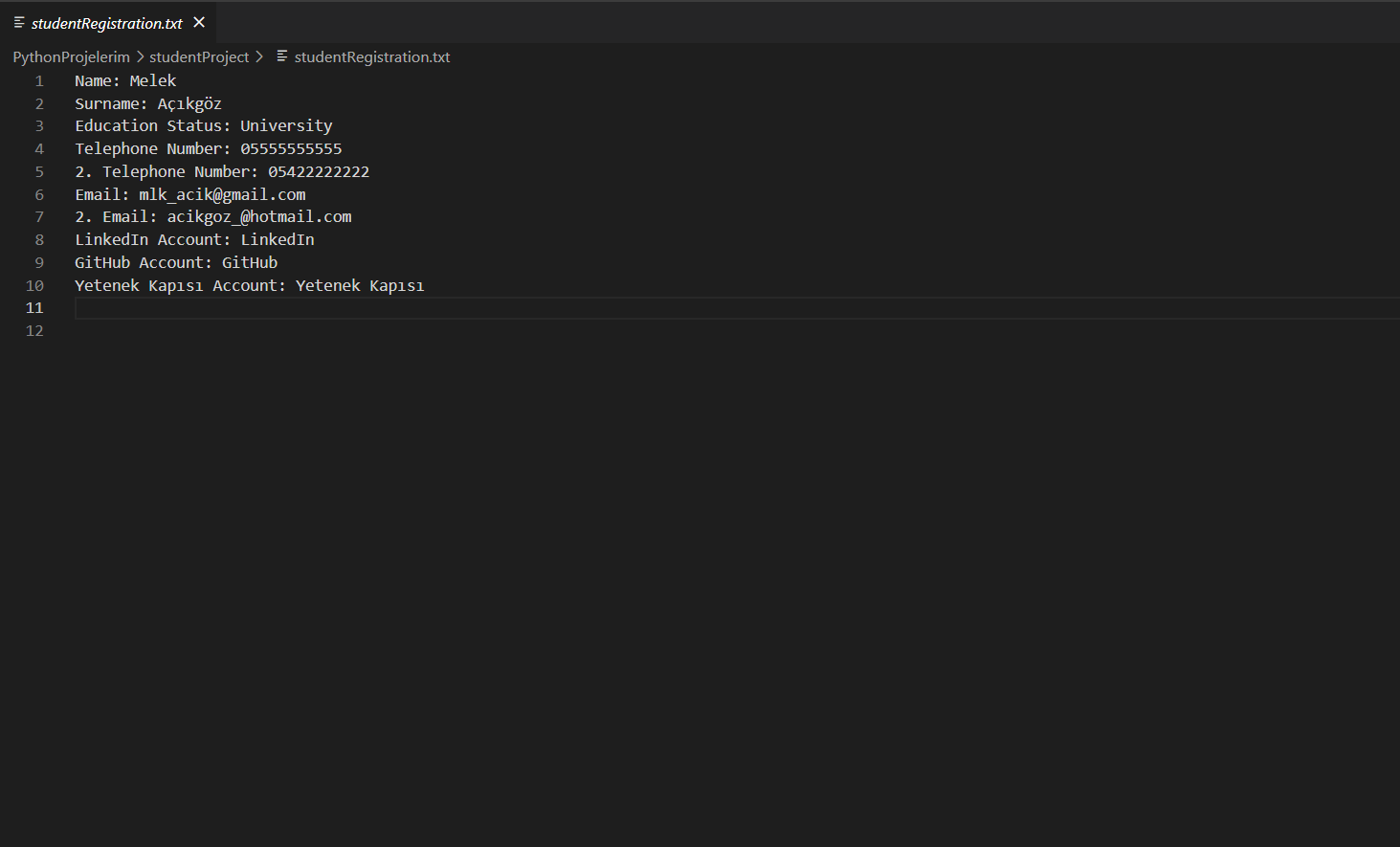The width and height of the screenshot is (1400, 847).
Task: Click line number 10 in the gutter
Action: [x=34, y=285]
